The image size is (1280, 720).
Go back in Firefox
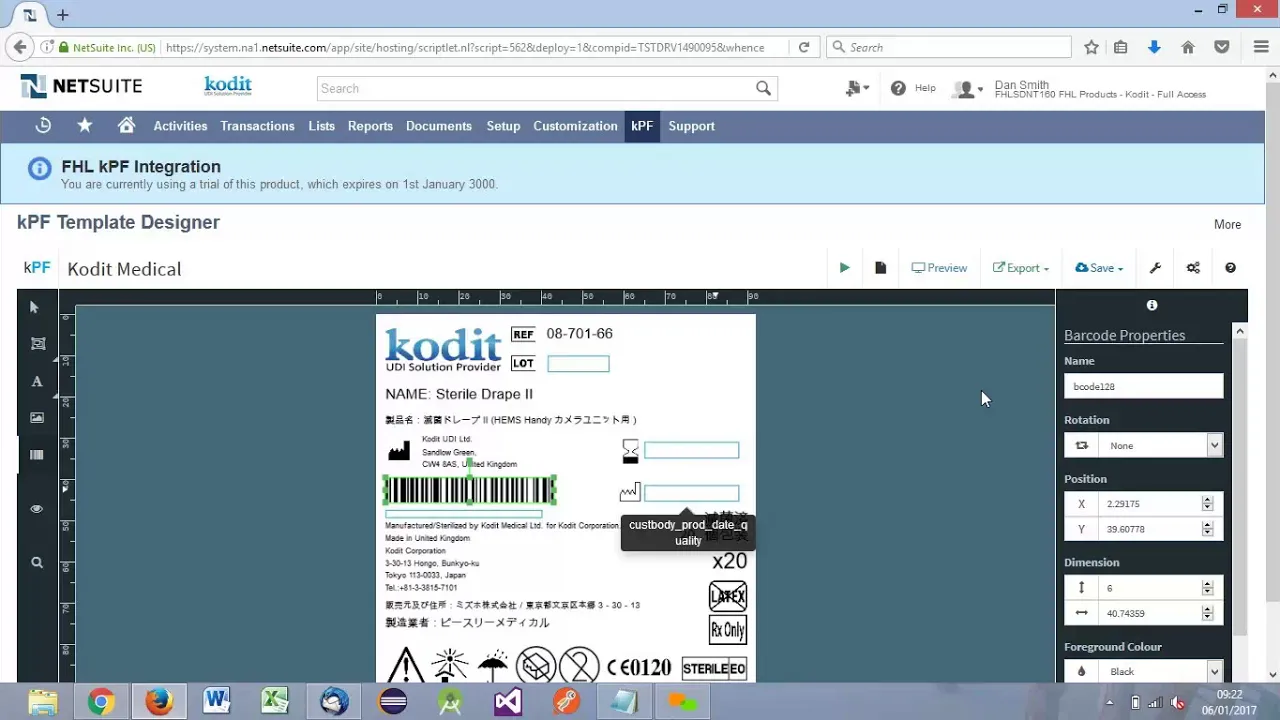click(x=19, y=47)
